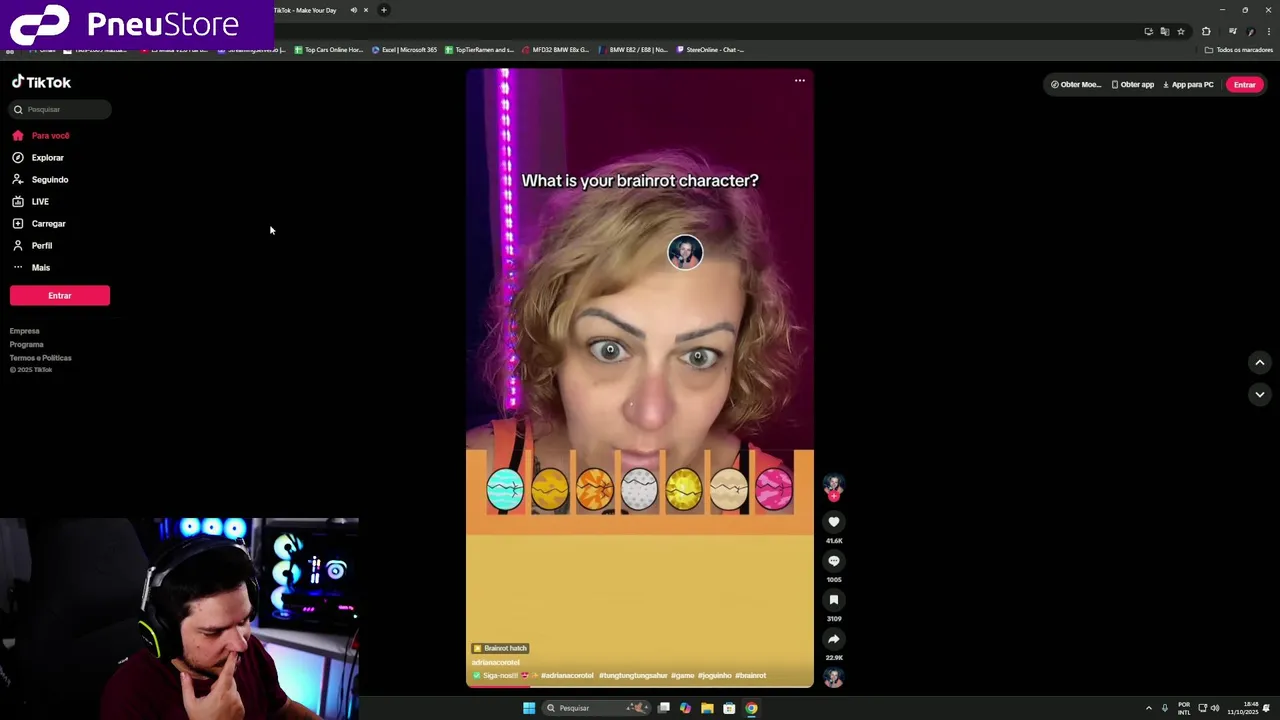Click the red Entrar button in the sidebar

60,295
